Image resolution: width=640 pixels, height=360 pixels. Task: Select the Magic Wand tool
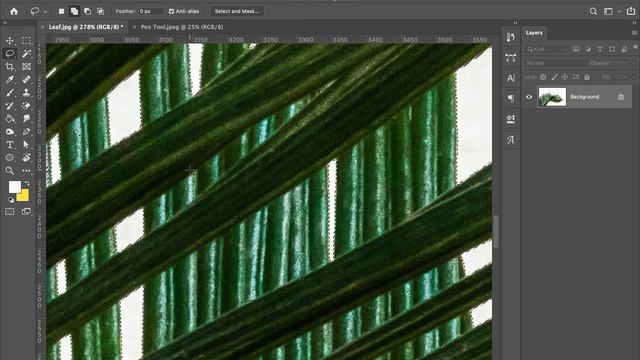pyautogui.click(x=26, y=53)
